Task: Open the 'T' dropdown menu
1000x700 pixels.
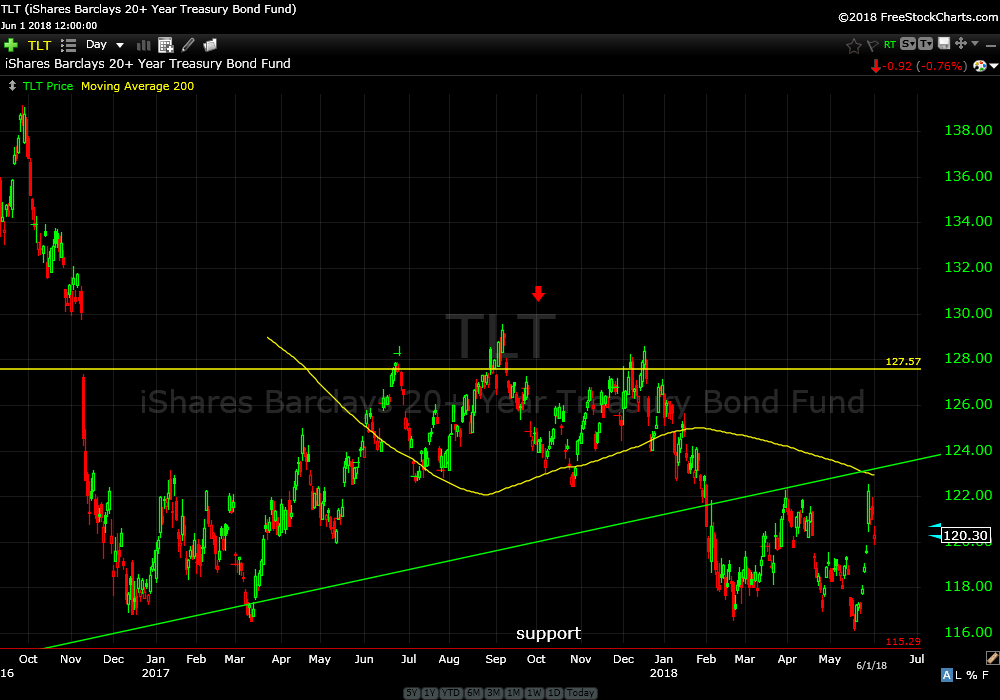Action: pyautogui.click(x=925, y=44)
